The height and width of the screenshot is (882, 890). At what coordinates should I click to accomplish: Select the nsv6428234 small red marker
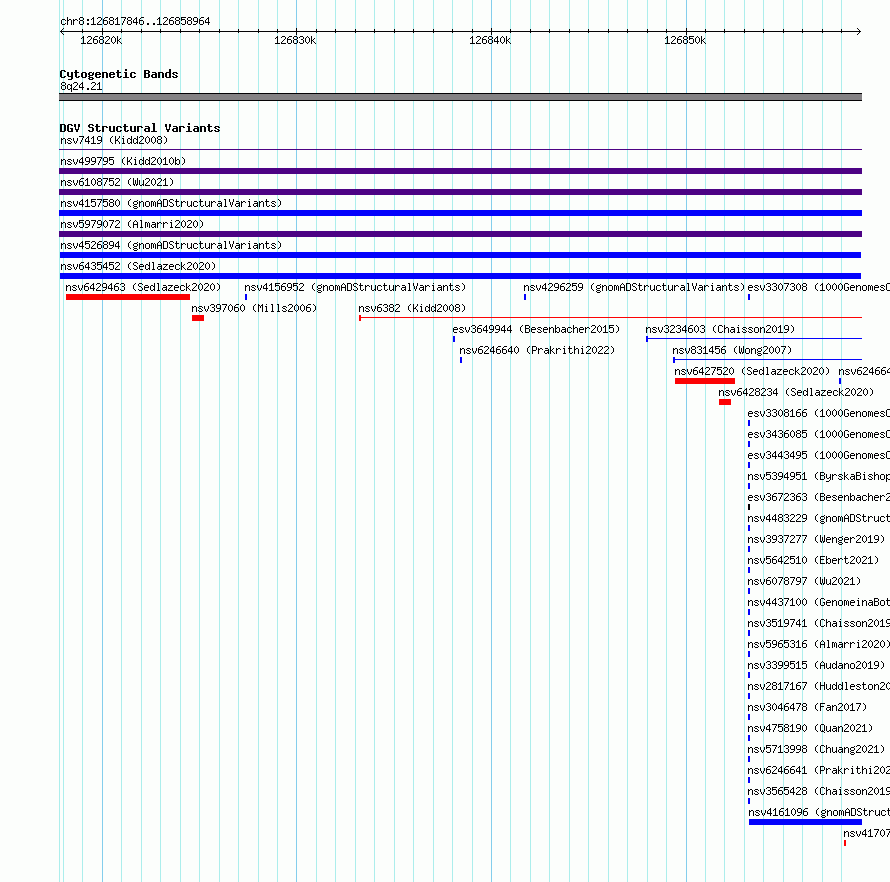pos(725,402)
